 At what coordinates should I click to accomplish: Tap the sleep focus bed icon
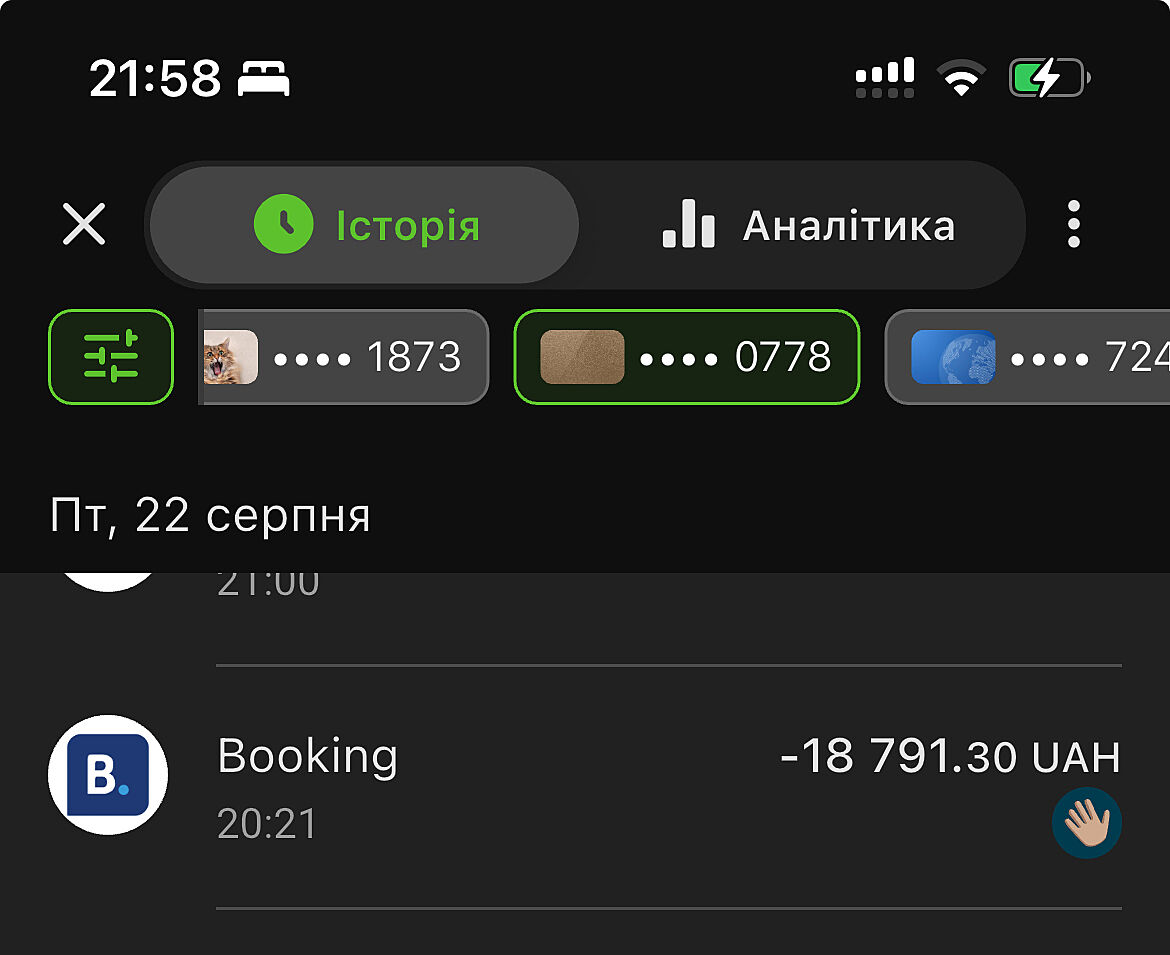(x=263, y=78)
